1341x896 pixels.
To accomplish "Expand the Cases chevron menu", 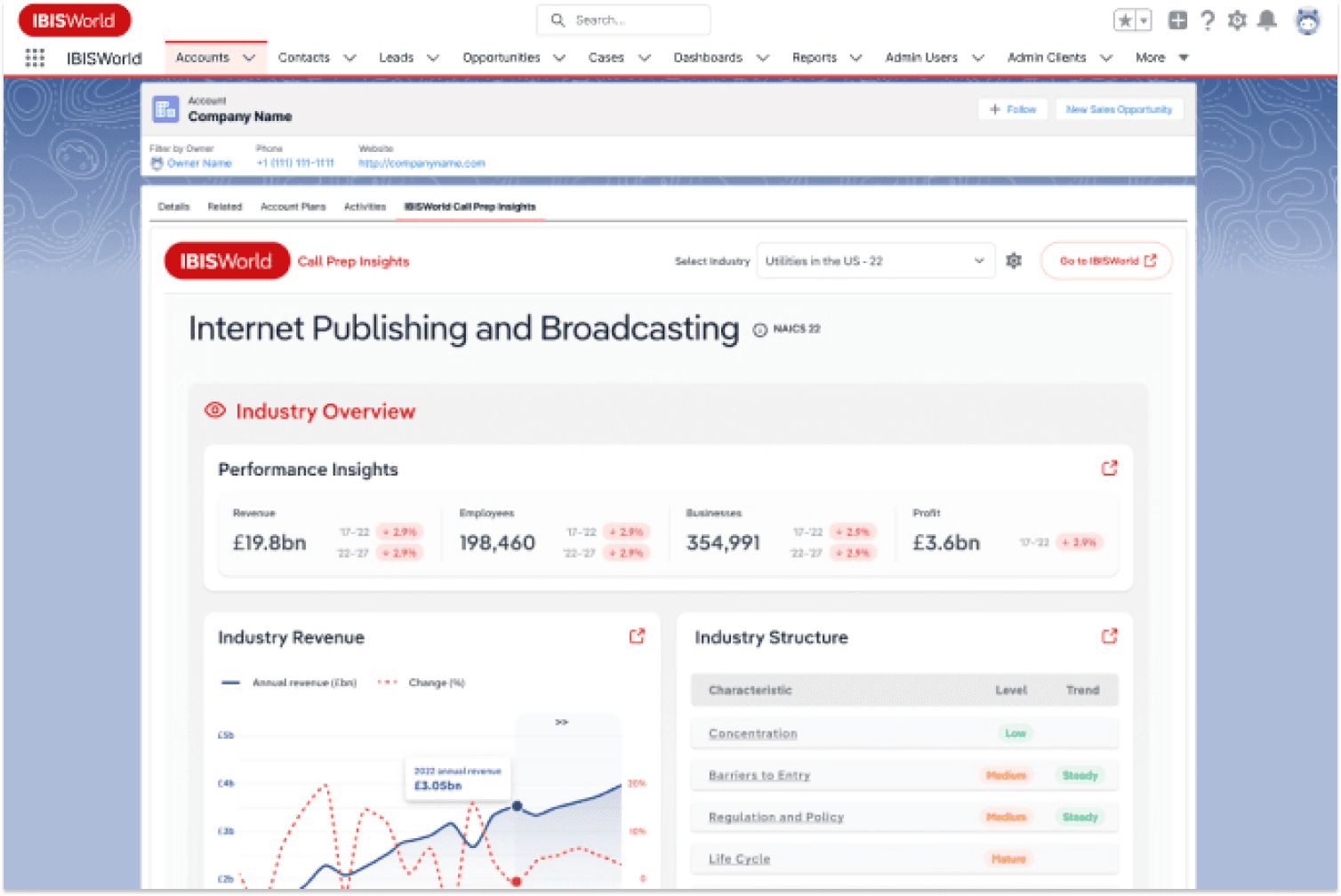I will click(x=645, y=58).
